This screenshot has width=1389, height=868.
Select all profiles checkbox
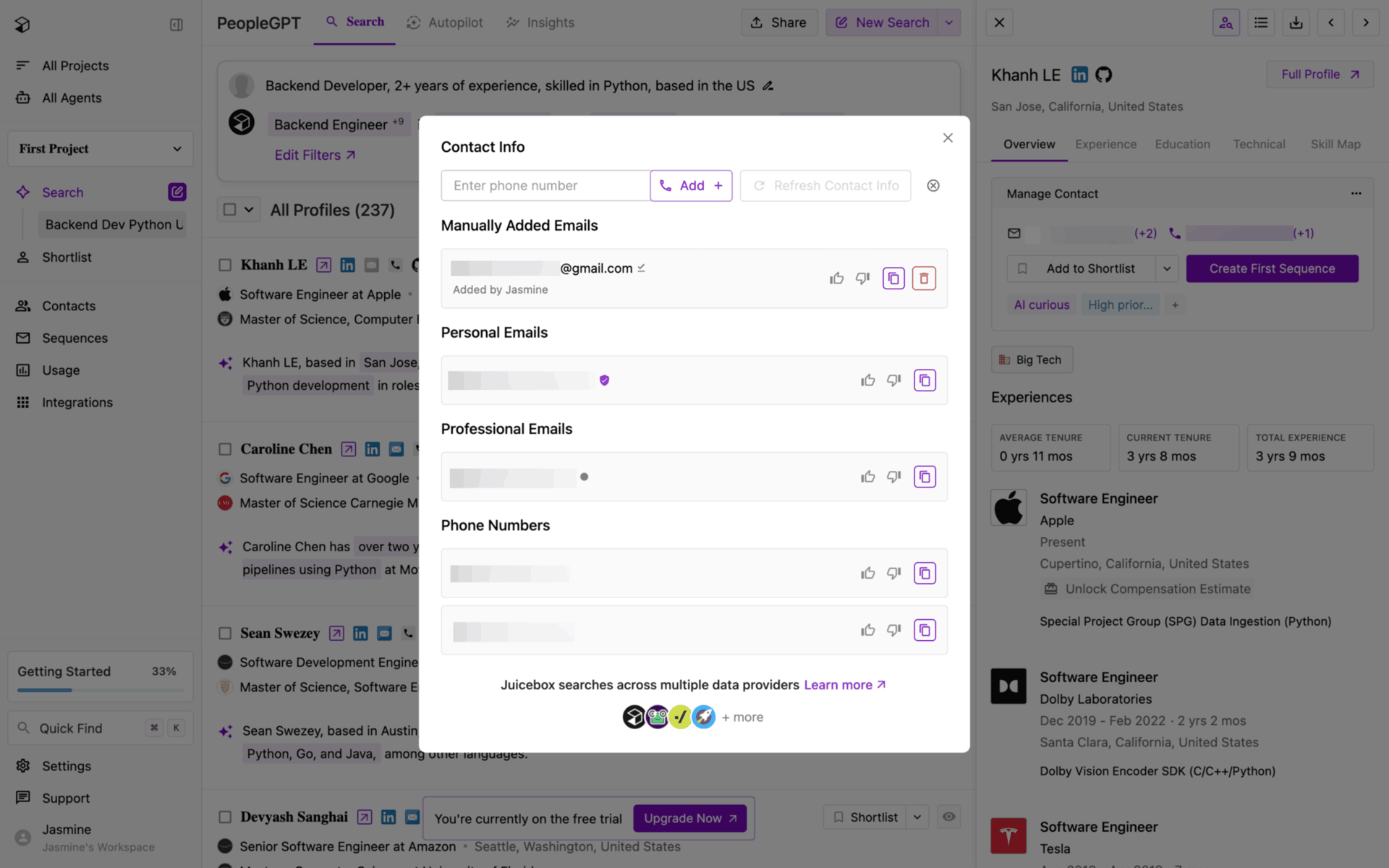click(x=229, y=210)
